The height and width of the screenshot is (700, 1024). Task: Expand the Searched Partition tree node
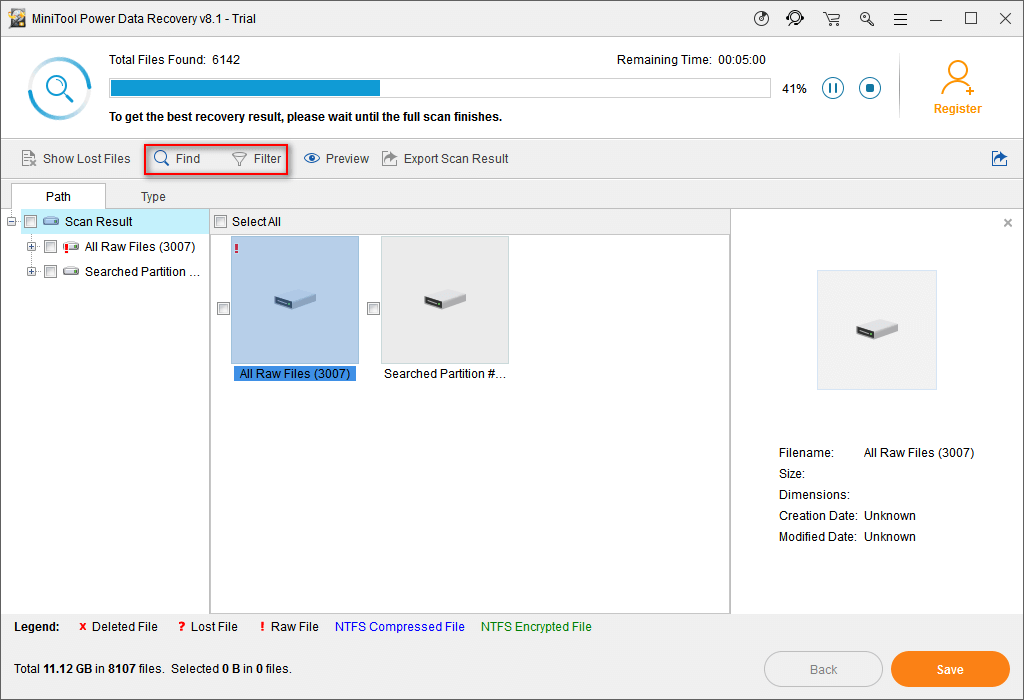(x=31, y=271)
